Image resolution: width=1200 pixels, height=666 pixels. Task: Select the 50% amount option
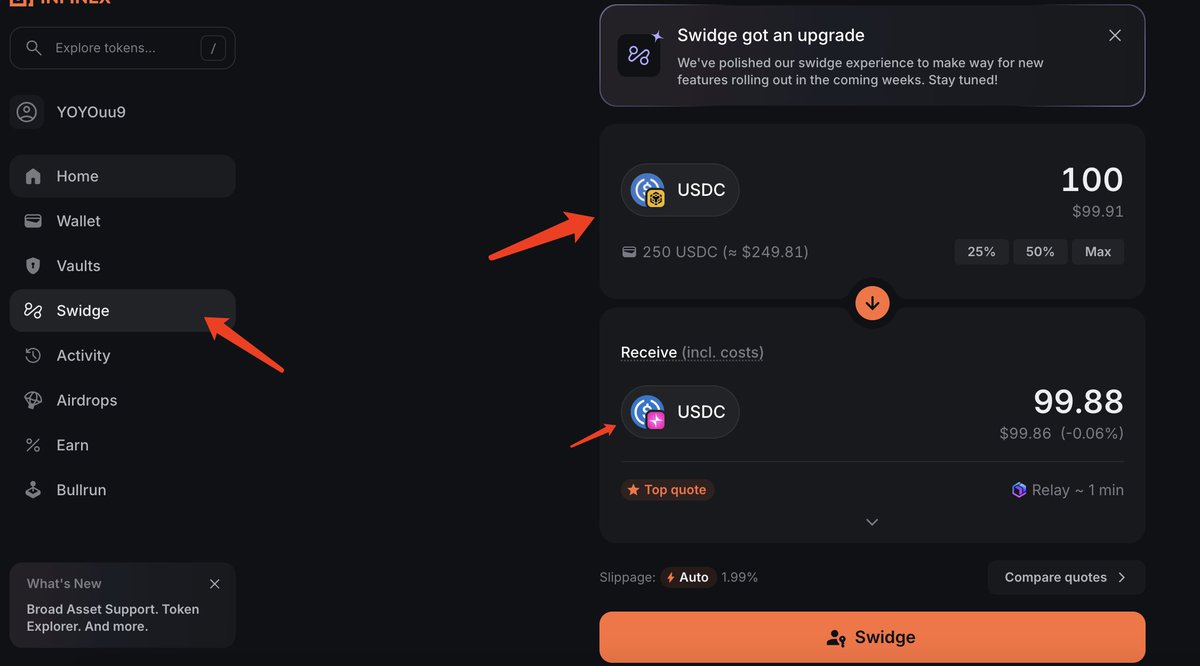click(1040, 252)
